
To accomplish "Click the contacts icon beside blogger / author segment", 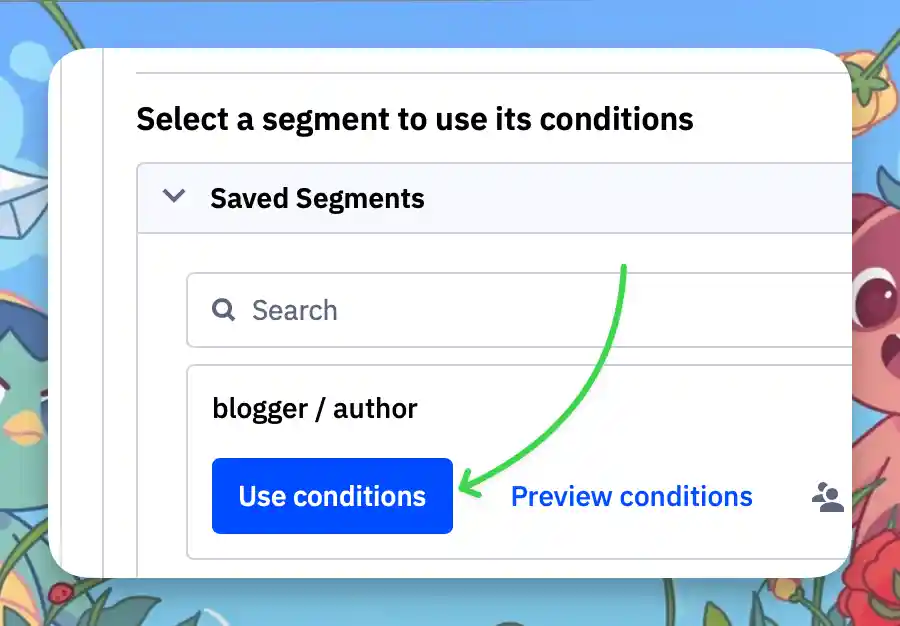I will [x=826, y=495].
